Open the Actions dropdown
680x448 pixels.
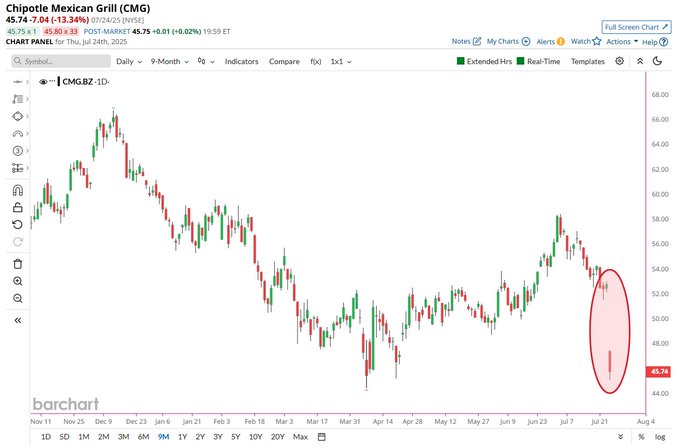point(622,41)
